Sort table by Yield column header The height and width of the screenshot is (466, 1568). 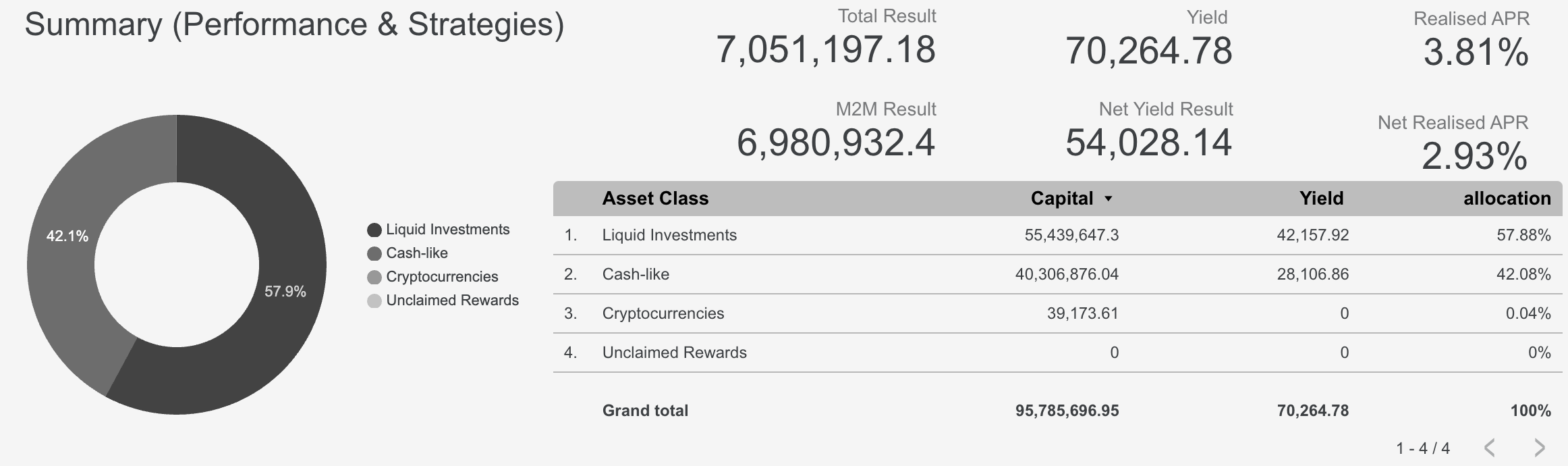coord(1321,199)
